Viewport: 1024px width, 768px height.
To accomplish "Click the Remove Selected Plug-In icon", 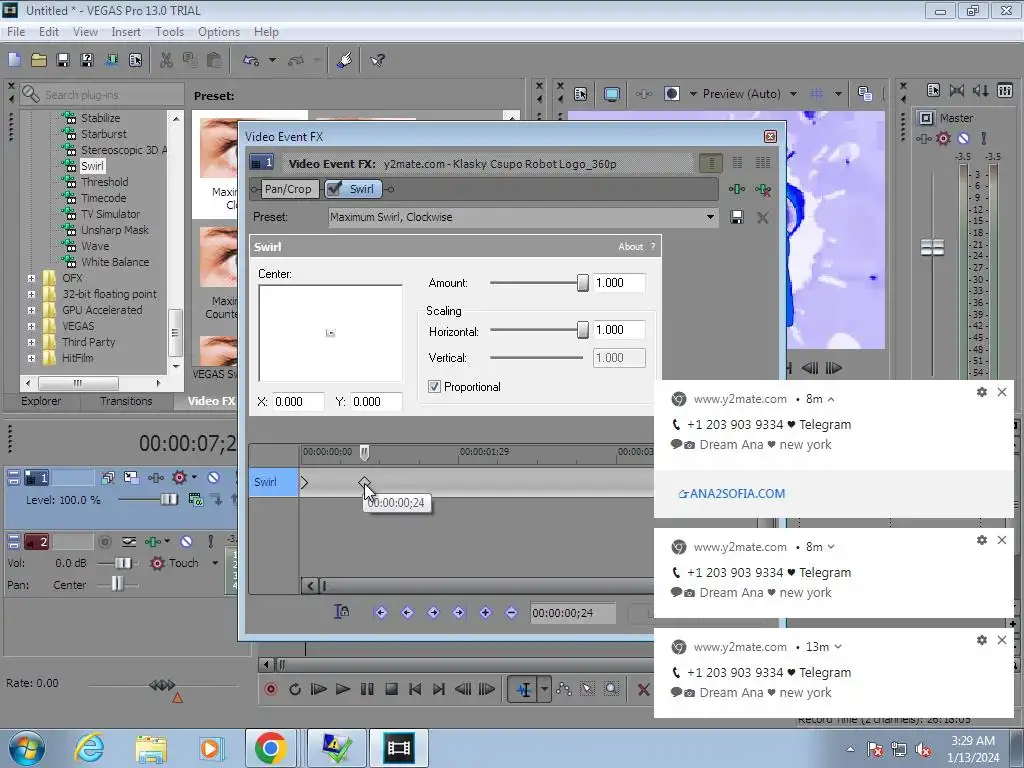I will tap(763, 189).
